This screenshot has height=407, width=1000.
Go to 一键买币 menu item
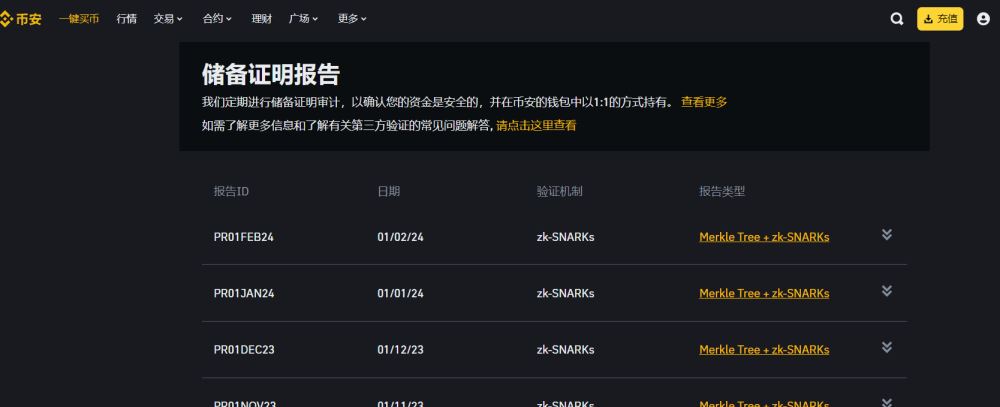coord(79,19)
